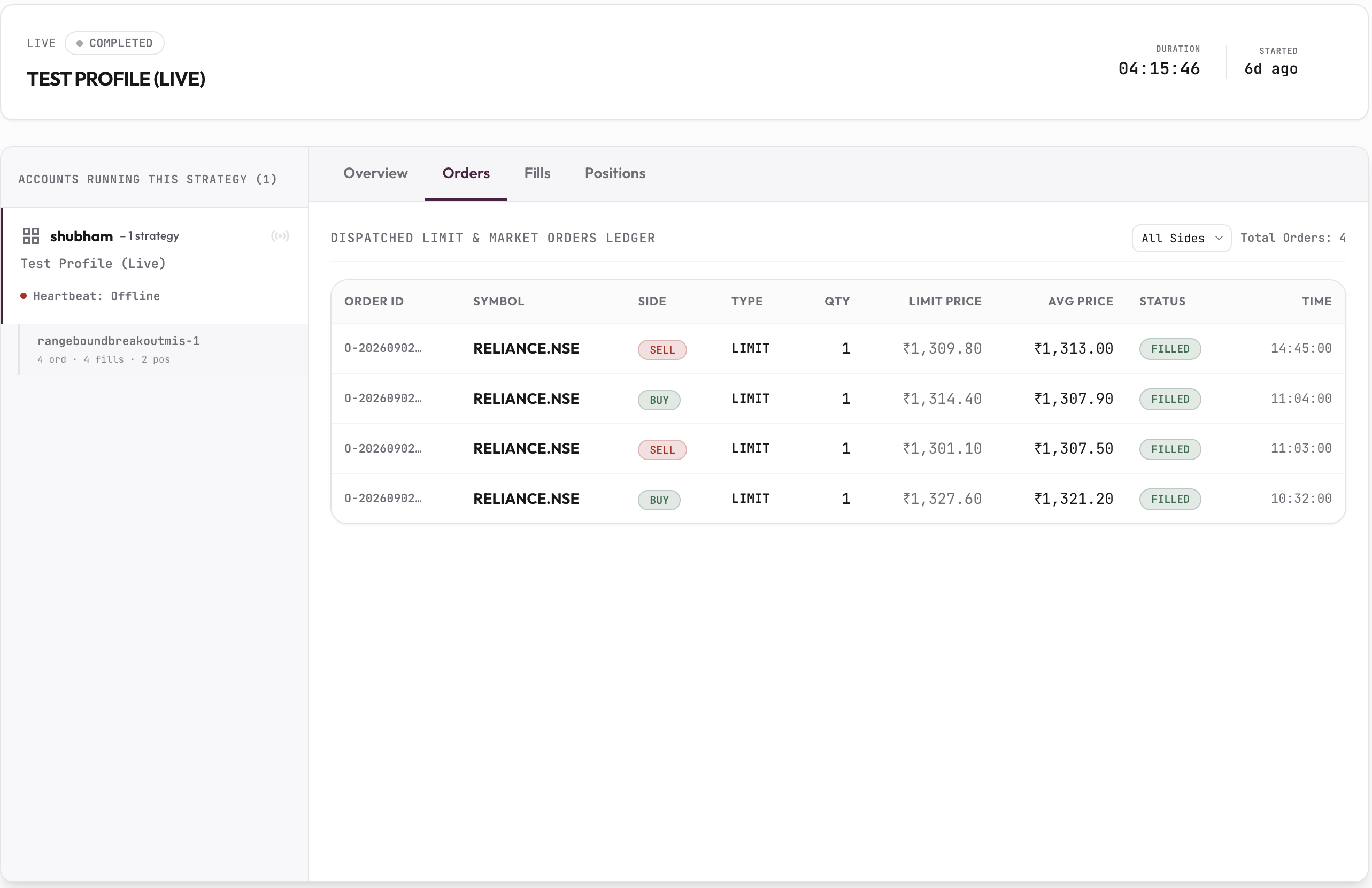Click the TYPE column header
Viewport: 1372px width, 888px height.
747,301
